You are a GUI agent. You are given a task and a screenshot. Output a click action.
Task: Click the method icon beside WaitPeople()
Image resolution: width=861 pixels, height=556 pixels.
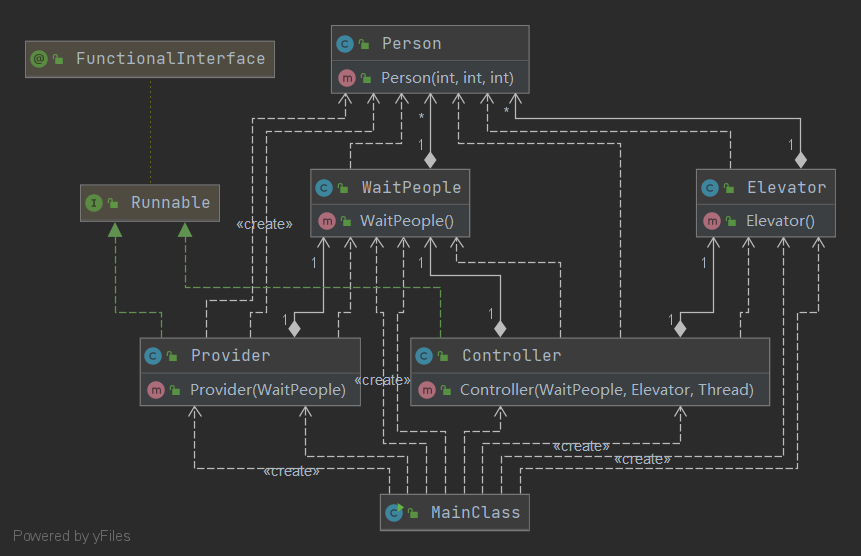coord(327,221)
